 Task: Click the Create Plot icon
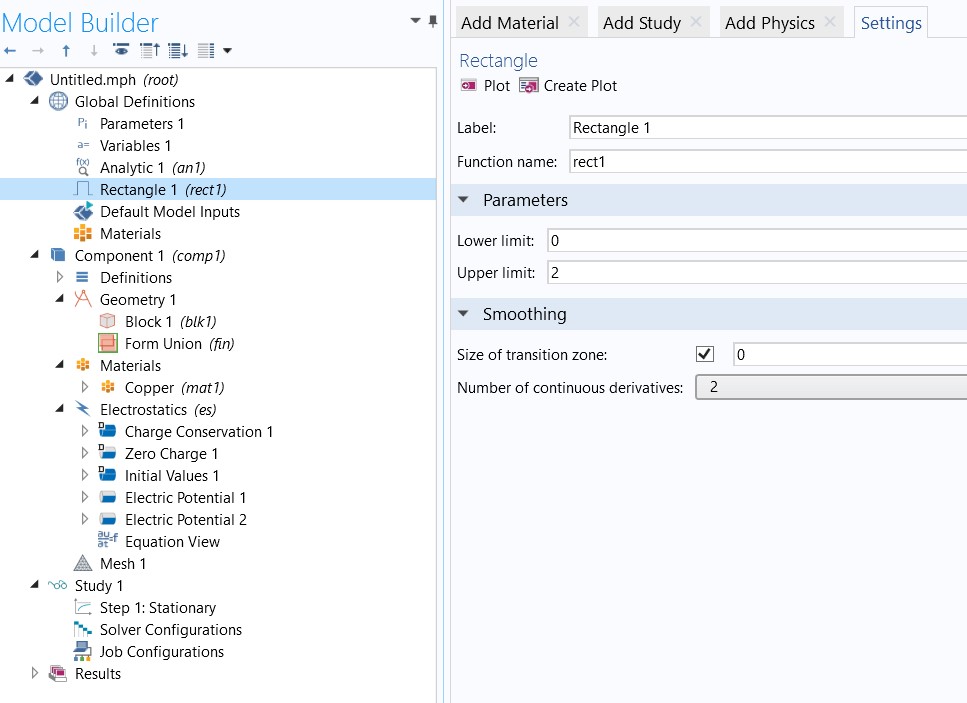pos(529,86)
